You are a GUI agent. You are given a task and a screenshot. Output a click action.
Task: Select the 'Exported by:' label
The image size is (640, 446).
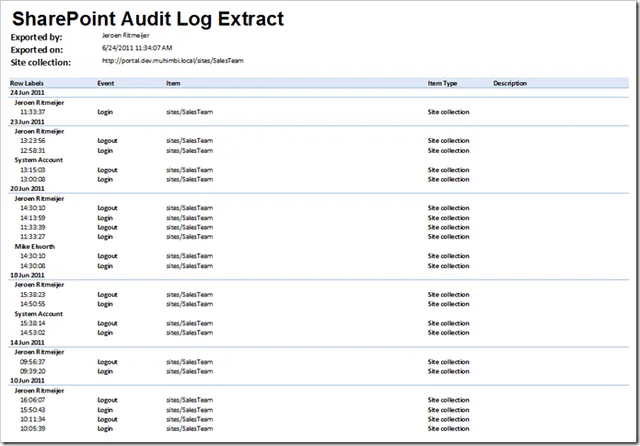(36, 37)
